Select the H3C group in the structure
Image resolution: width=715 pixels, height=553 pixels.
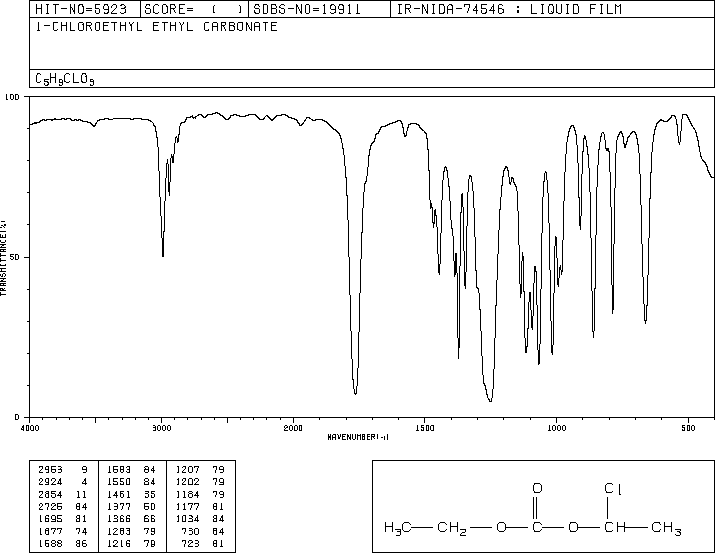point(398,528)
